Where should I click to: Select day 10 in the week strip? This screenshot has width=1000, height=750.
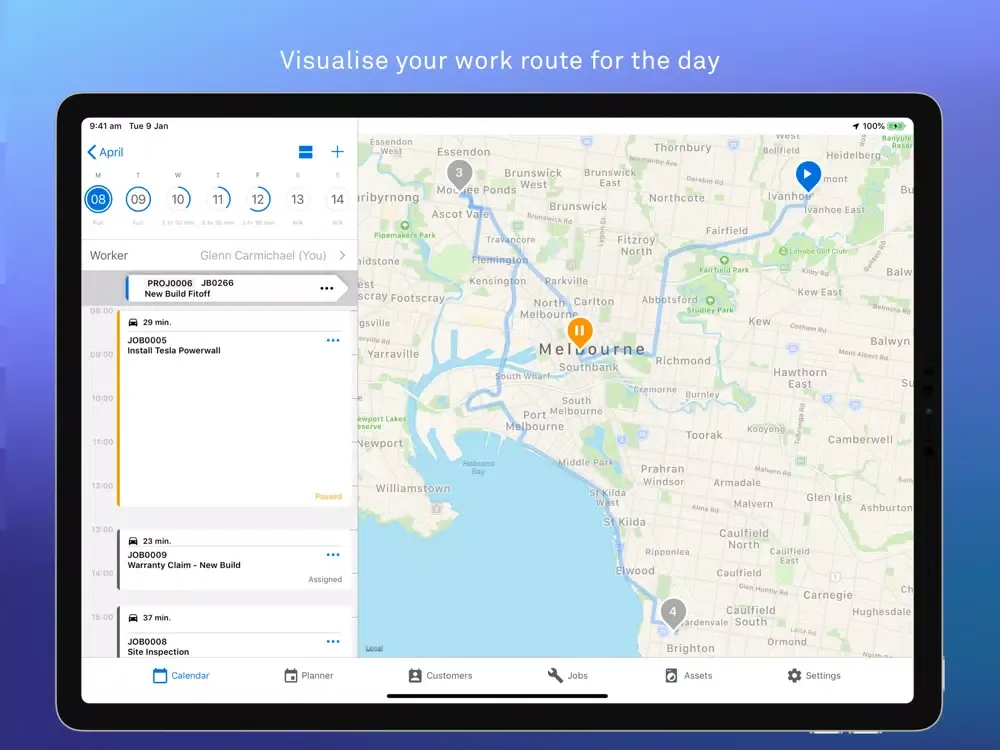(x=178, y=199)
